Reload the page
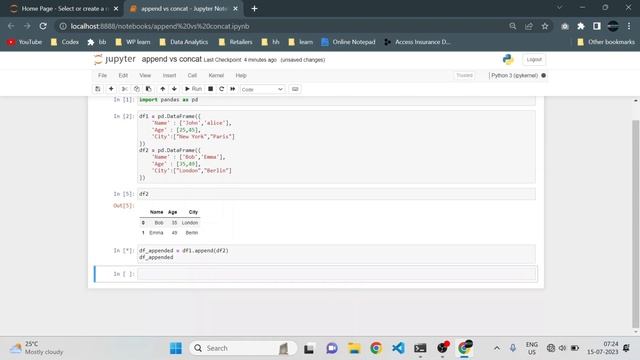 pos(43,26)
